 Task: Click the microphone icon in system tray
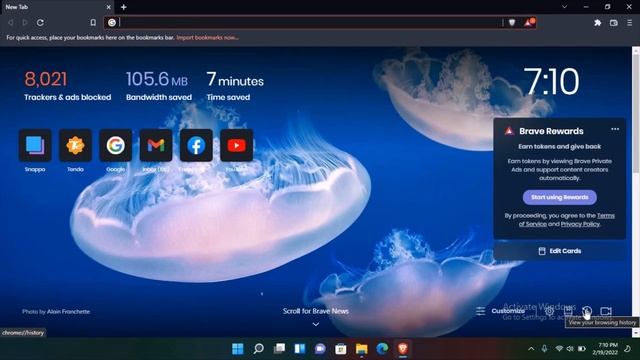(x=544, y=349)
